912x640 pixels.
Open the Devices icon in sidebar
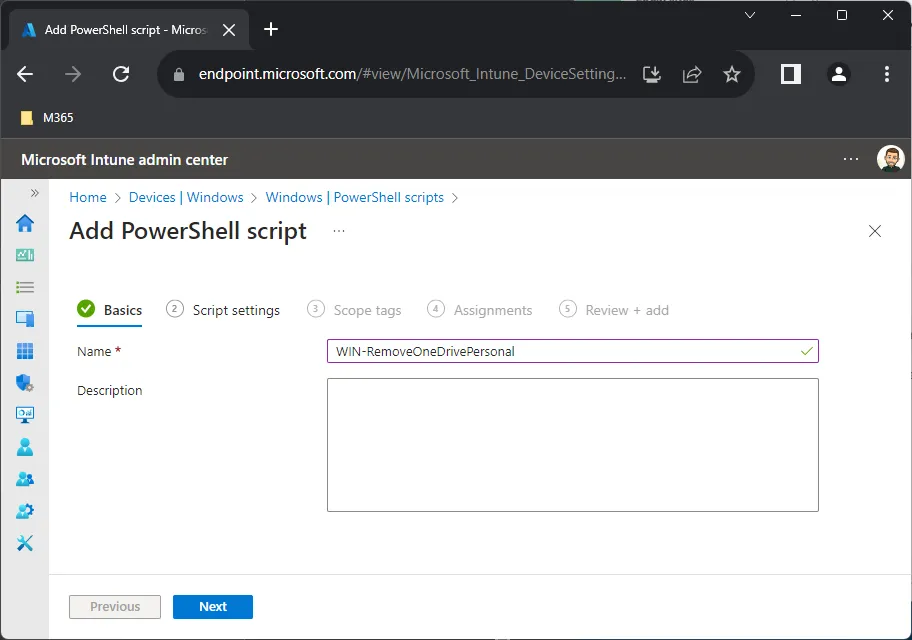(x=25, y=318)
